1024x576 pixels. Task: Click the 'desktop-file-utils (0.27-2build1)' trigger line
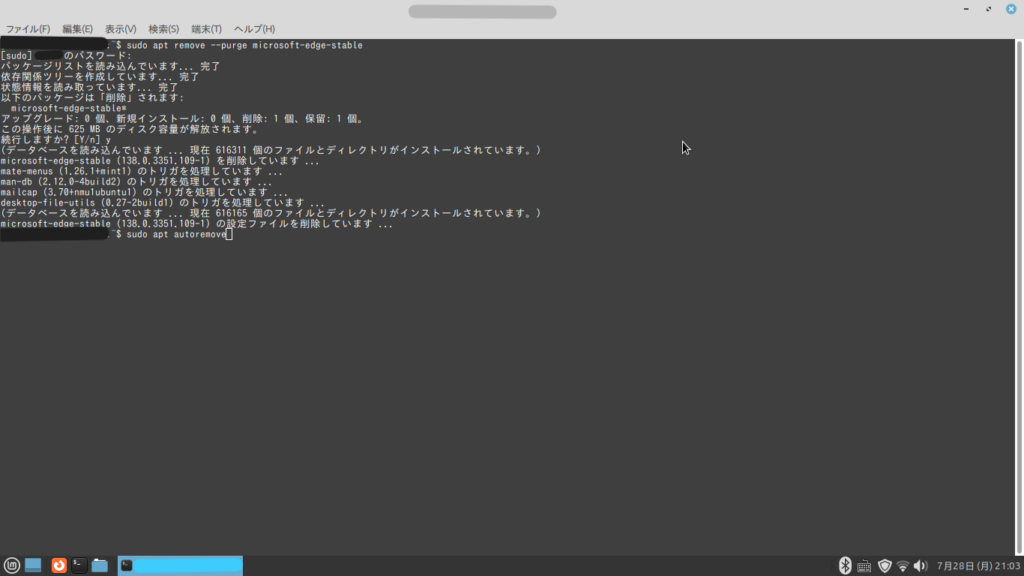pos(163,202)
